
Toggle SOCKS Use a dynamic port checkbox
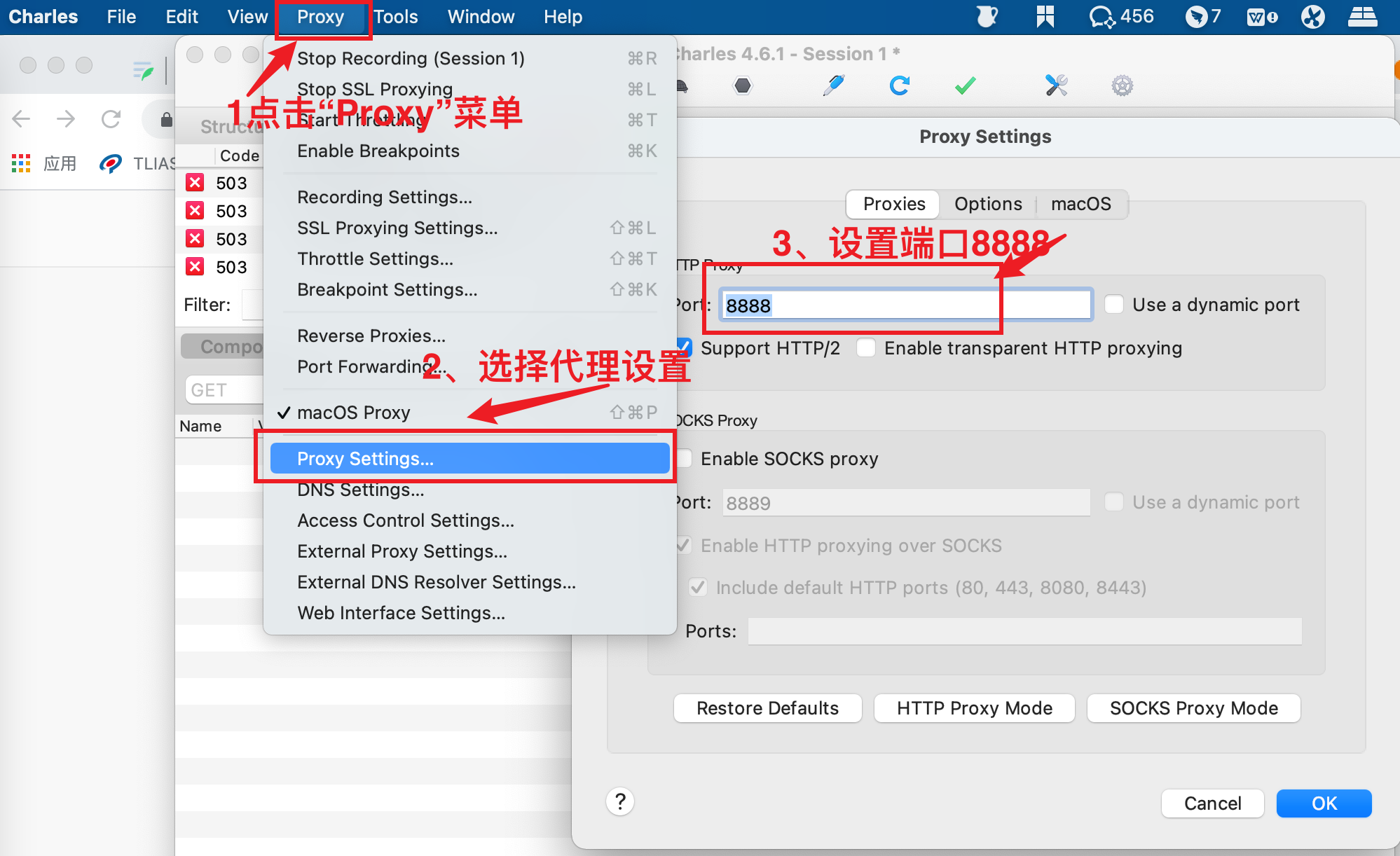[1114, 502]
